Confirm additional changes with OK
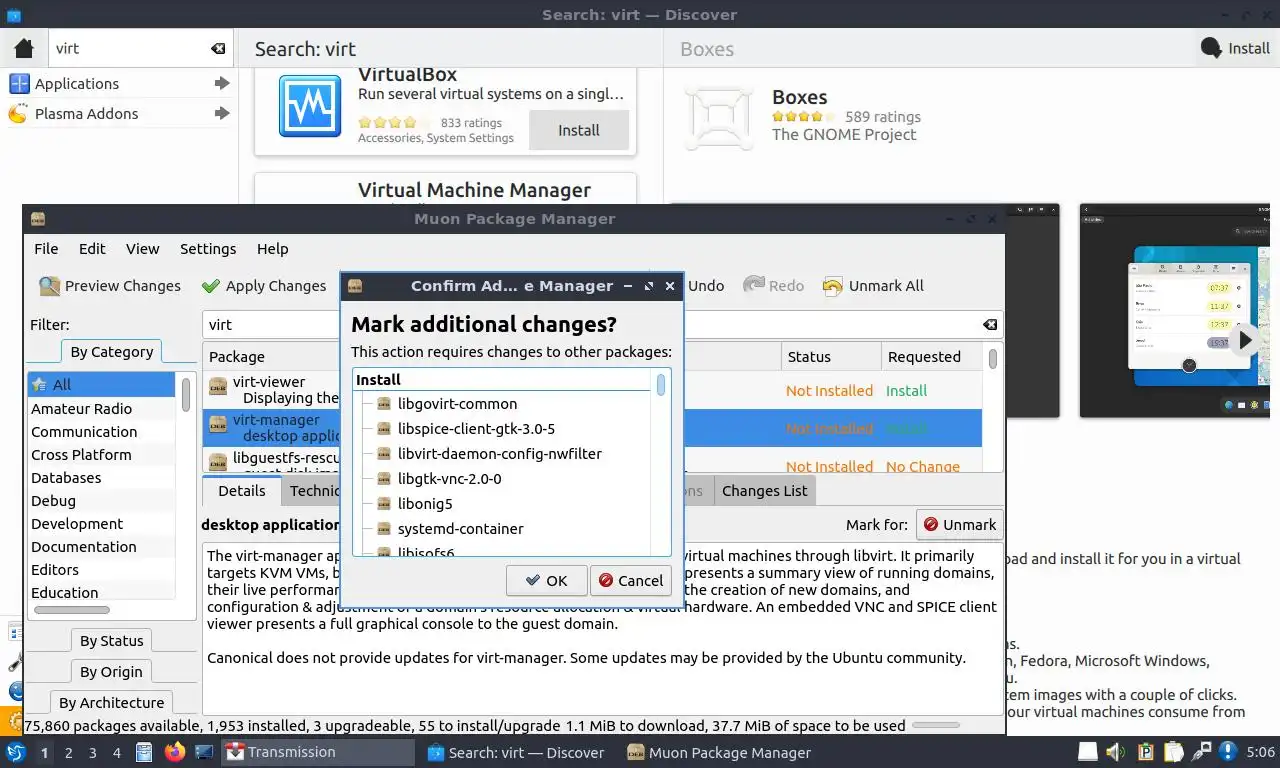Viewport: 1280px width, 768px height. 546,580
